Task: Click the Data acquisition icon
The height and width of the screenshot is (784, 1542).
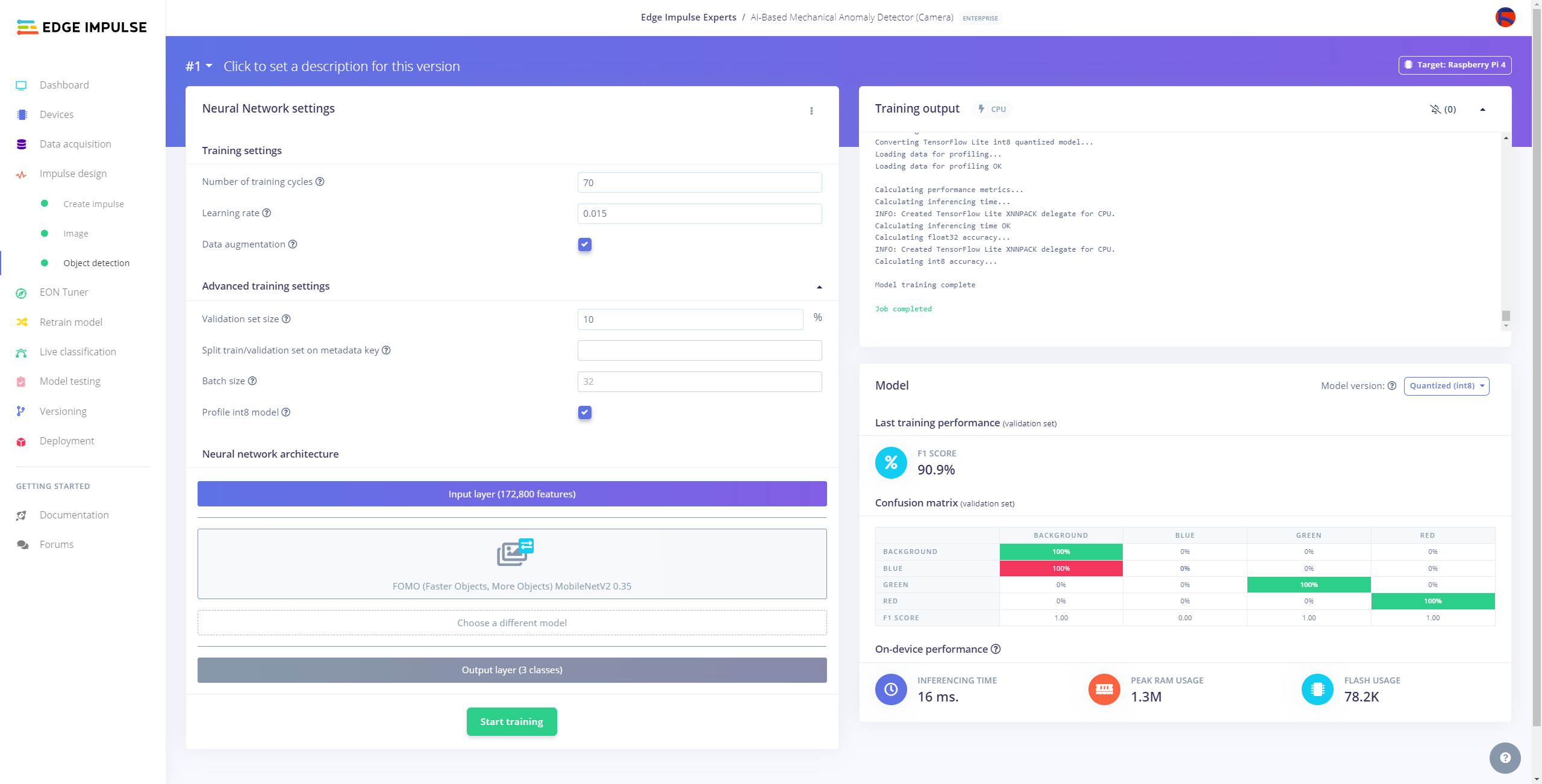Action: coord(21,144)
